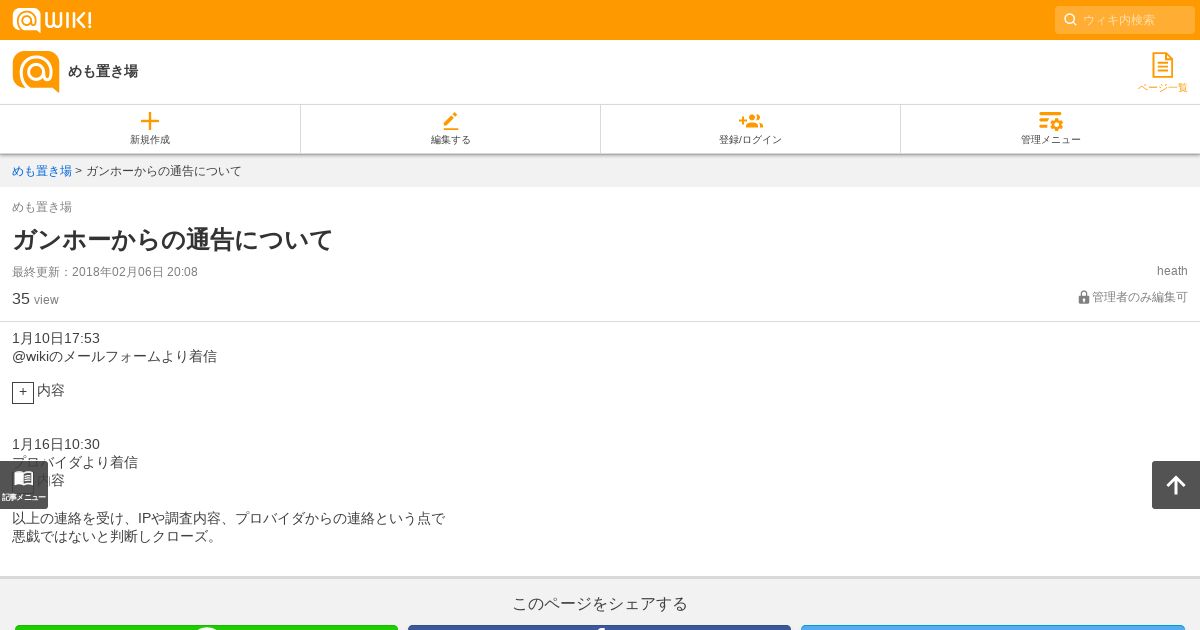Open the 管理メニュー settings icon
Screen dimensions: 1200x630
click(x=1050, y=121)
